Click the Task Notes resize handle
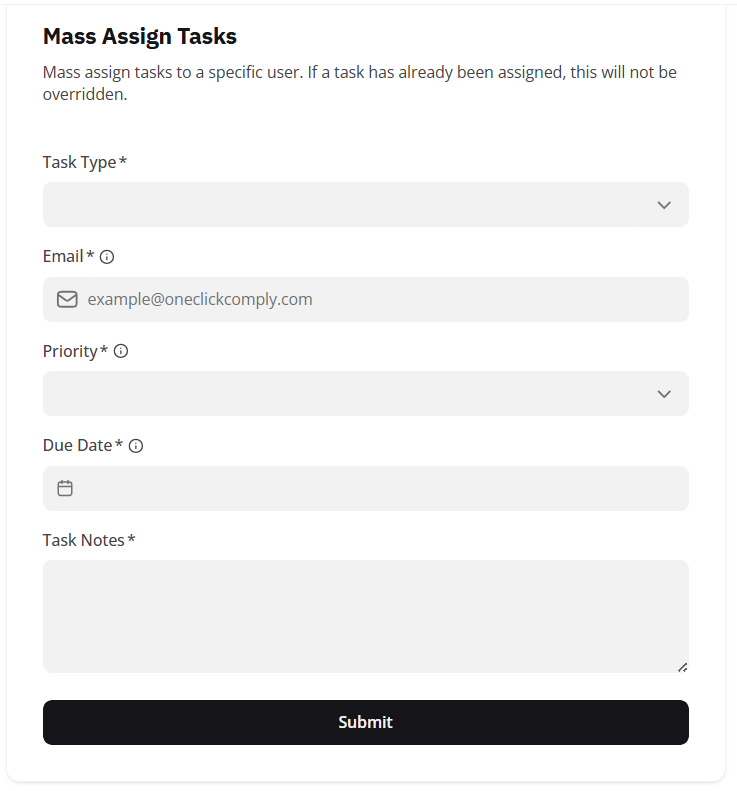 click(682, 666)
